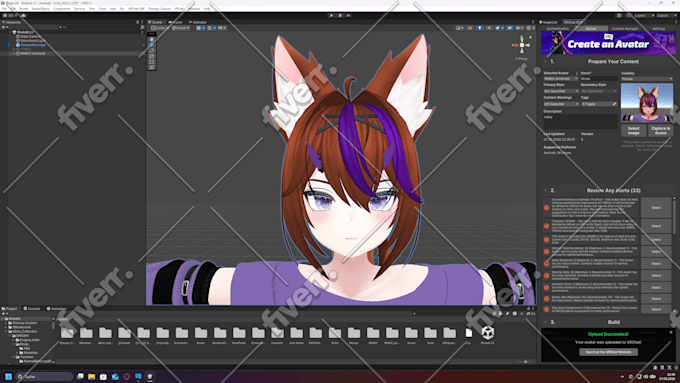Screen dimensions: 680x383
Task: Switch to the Inspector tab
Action: 549,22
